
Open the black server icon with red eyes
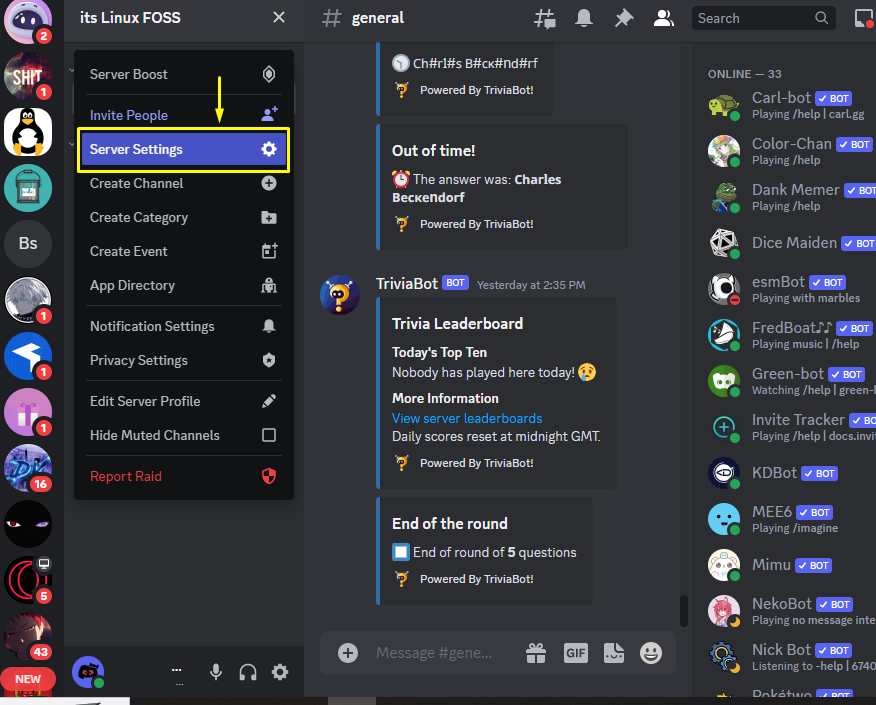point(28,524)
